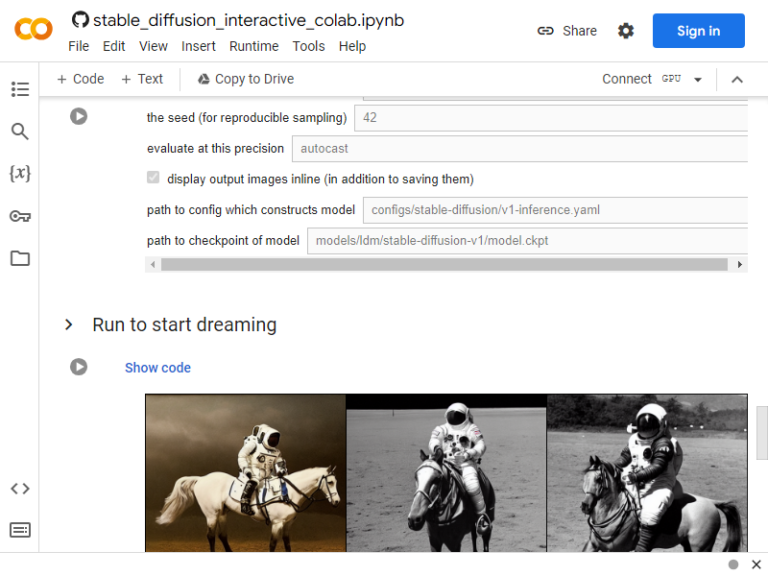Click 'the seed (for reproducible sampling)' label

point(247,118)
